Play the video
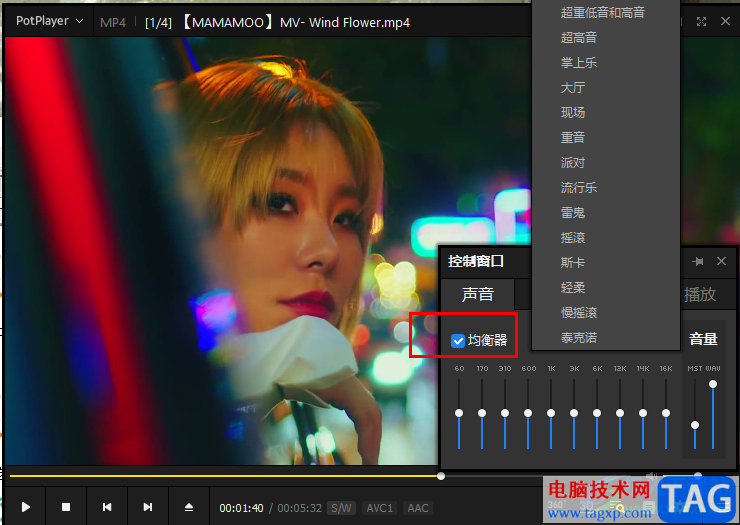The height and width of the screenshot is (525, 740). 25,508
